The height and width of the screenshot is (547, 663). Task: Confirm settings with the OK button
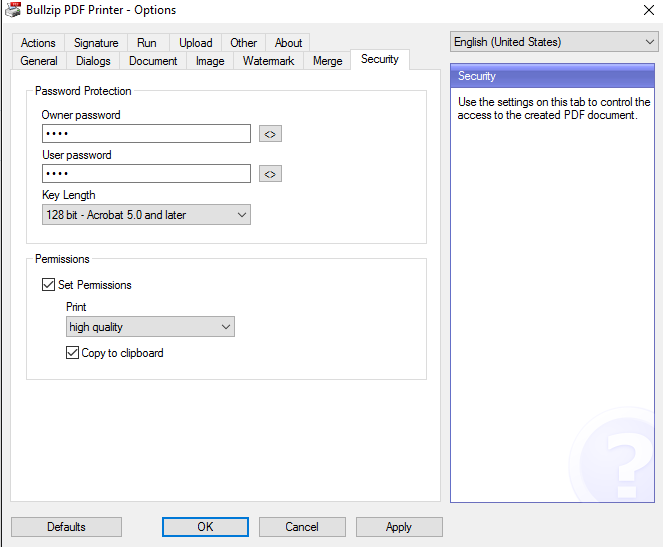(205, 527)
